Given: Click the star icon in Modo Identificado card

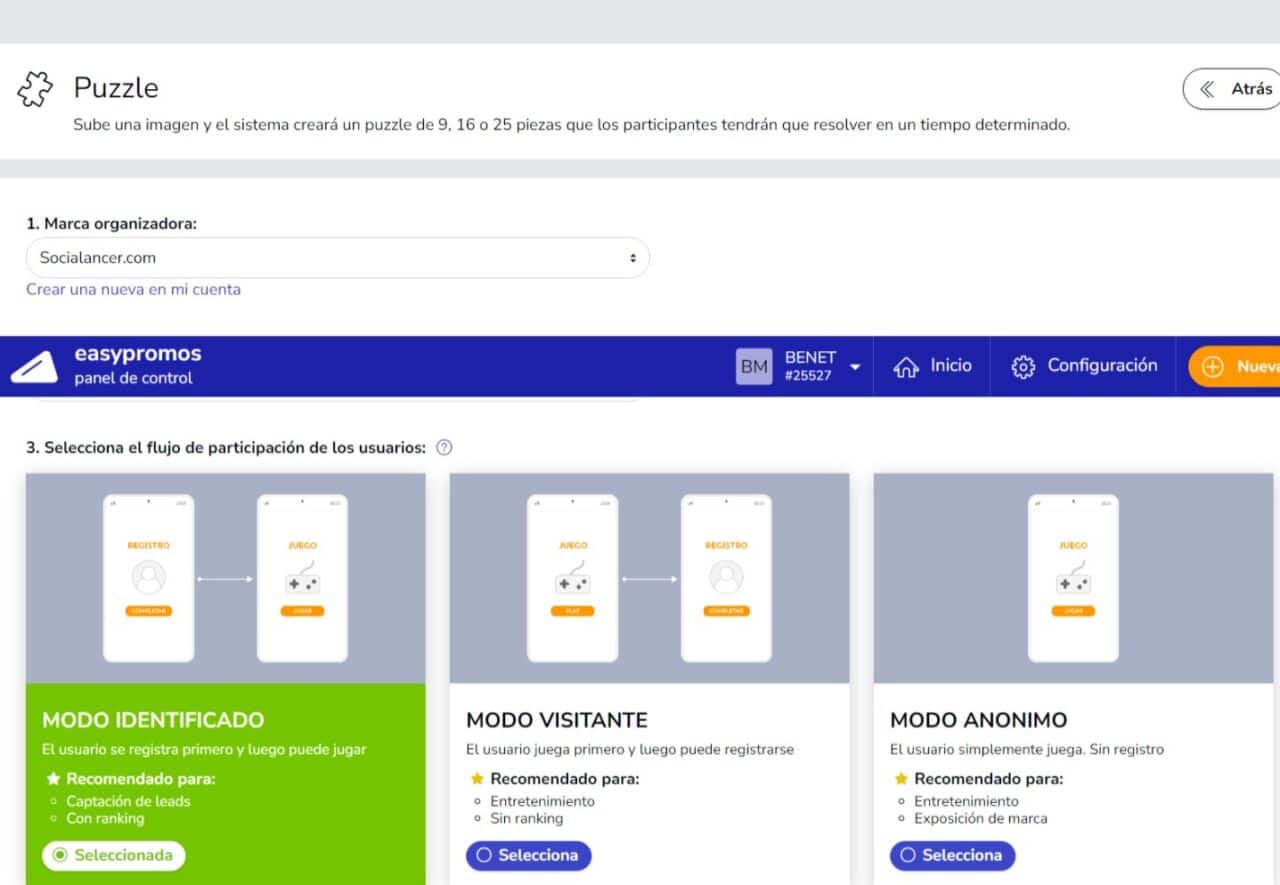Looking at the screenshot, I should coord(53,779).
